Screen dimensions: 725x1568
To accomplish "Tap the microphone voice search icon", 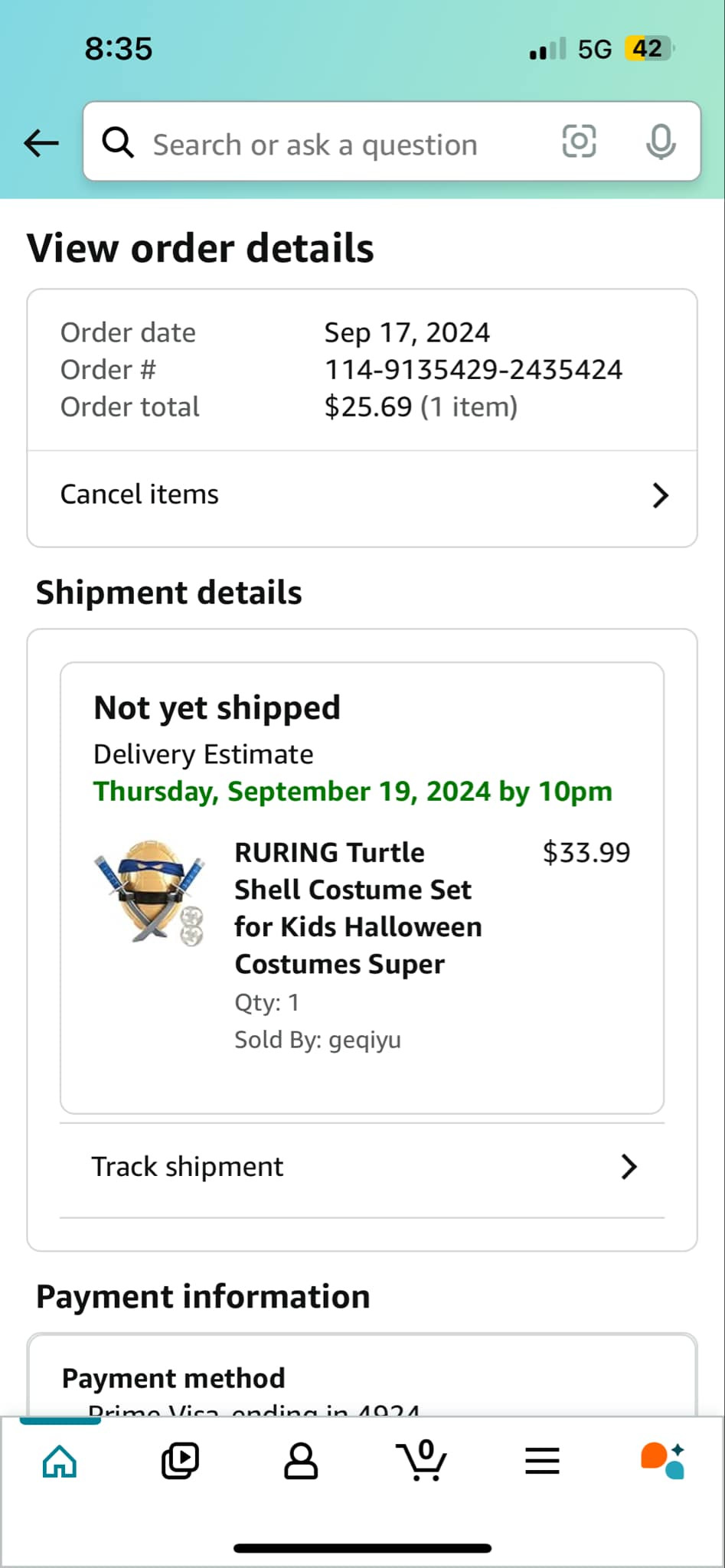I will 660,142.
